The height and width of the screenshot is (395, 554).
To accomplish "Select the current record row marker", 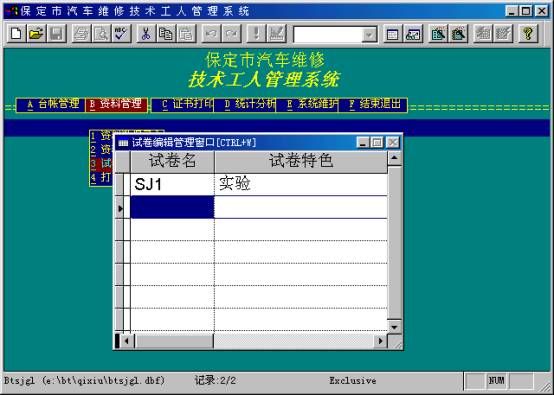I will 120,208.
